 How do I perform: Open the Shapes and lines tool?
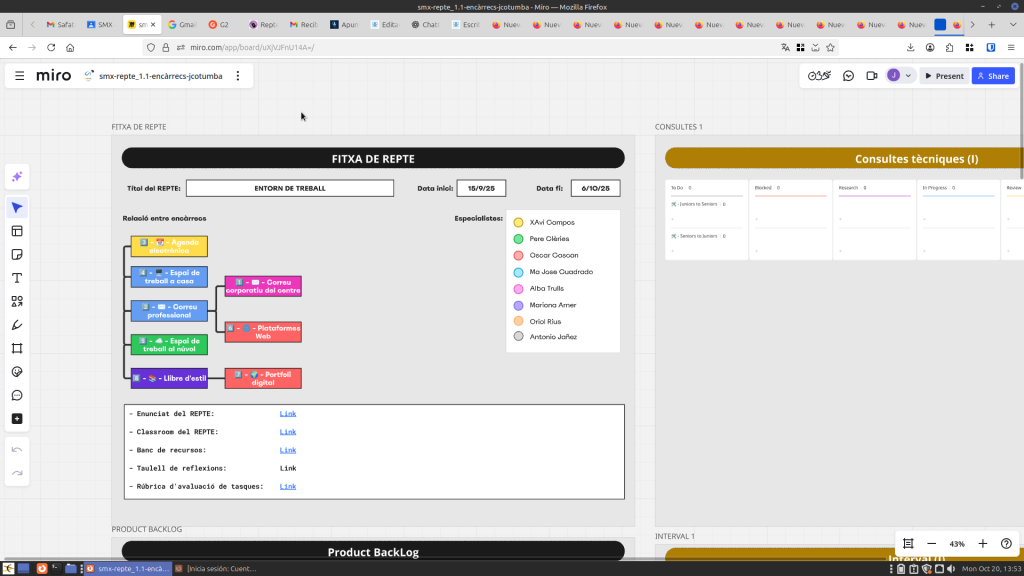pos(17,301)
